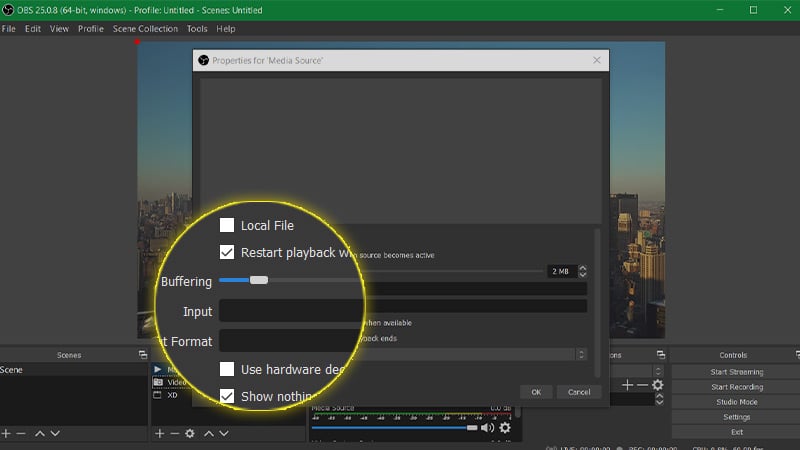Select the 'XD' source row
Screen dimensions: 800x450
coord(172,395)
